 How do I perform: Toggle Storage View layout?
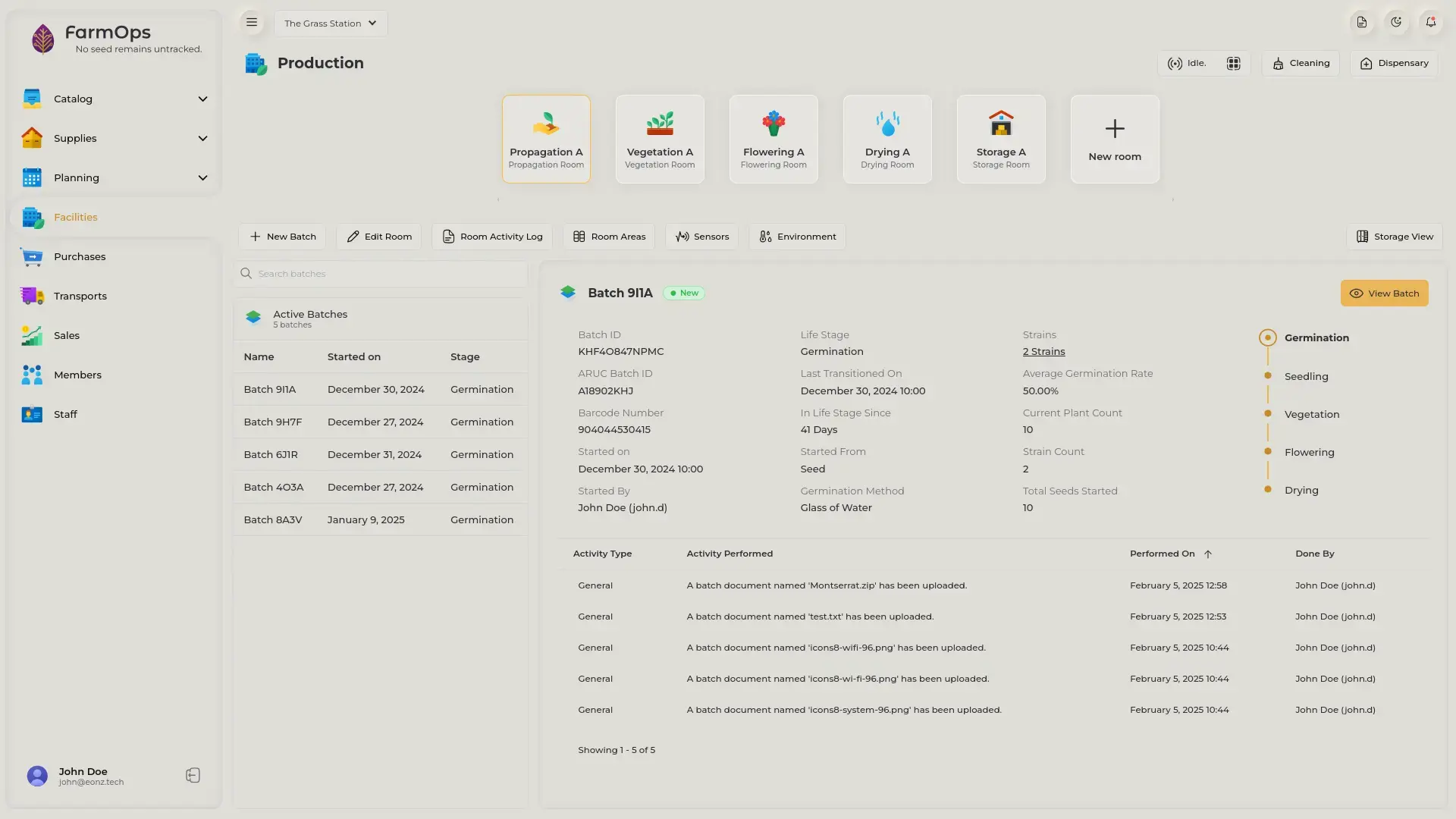tap(1395, 237)
